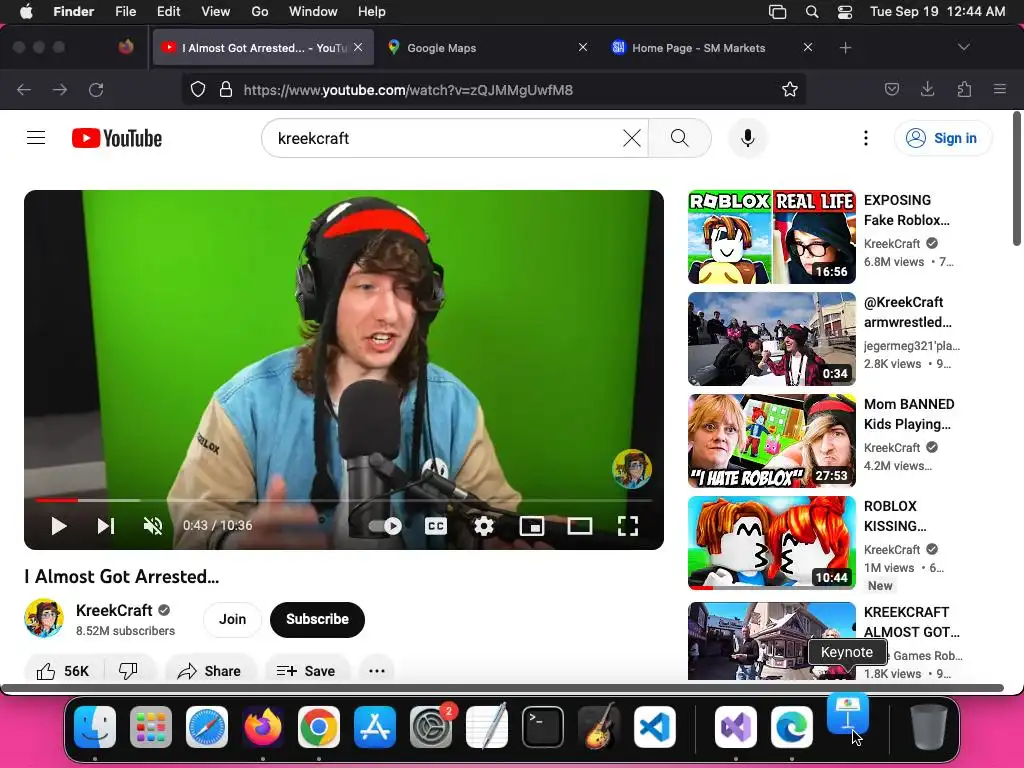Image resolution: width=1024 pixels, height=768 pixels.
Task: Open Spotlight search in menu bar
Action: coord(812,12)
